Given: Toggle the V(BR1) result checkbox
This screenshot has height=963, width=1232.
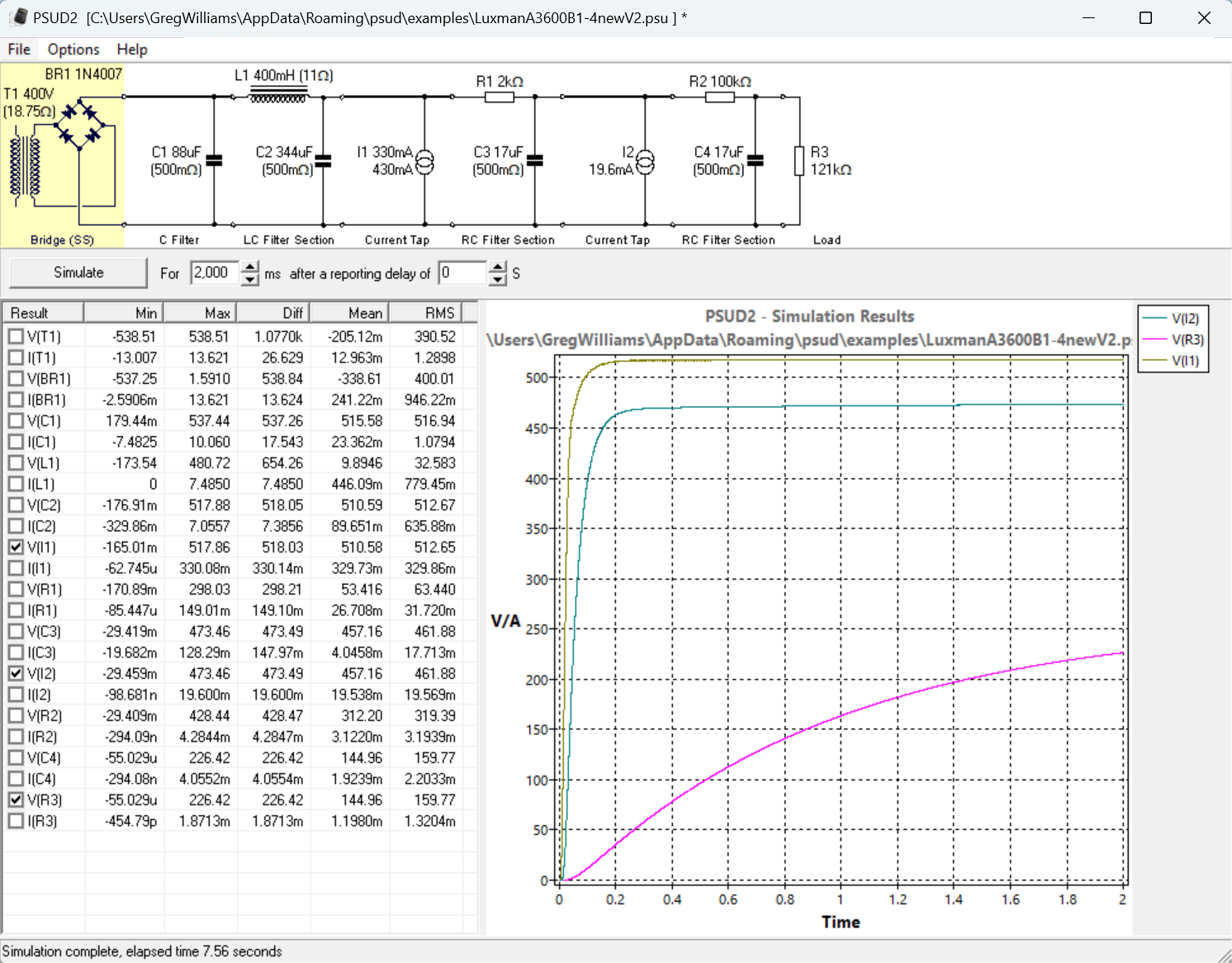Looking at the screenshot, I should [16, 379].
